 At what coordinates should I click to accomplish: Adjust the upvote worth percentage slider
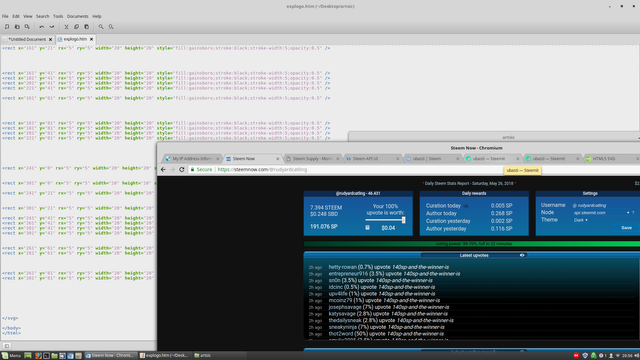tap(403, 220)
